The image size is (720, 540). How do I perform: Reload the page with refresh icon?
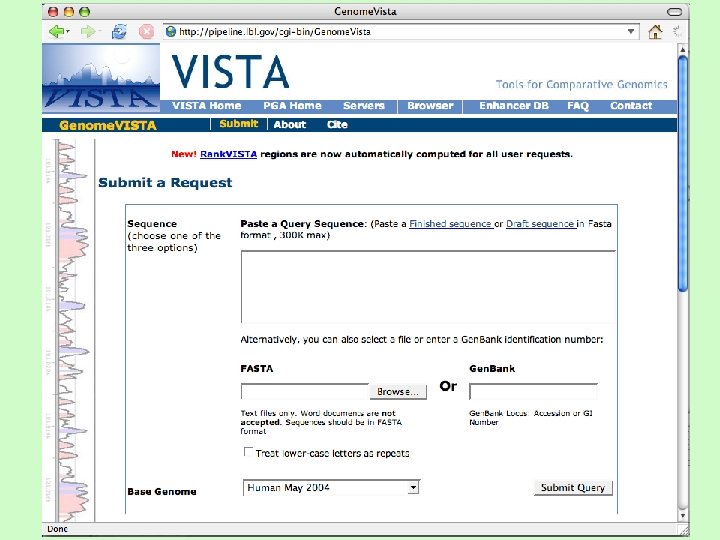click(x=119, y=32)
